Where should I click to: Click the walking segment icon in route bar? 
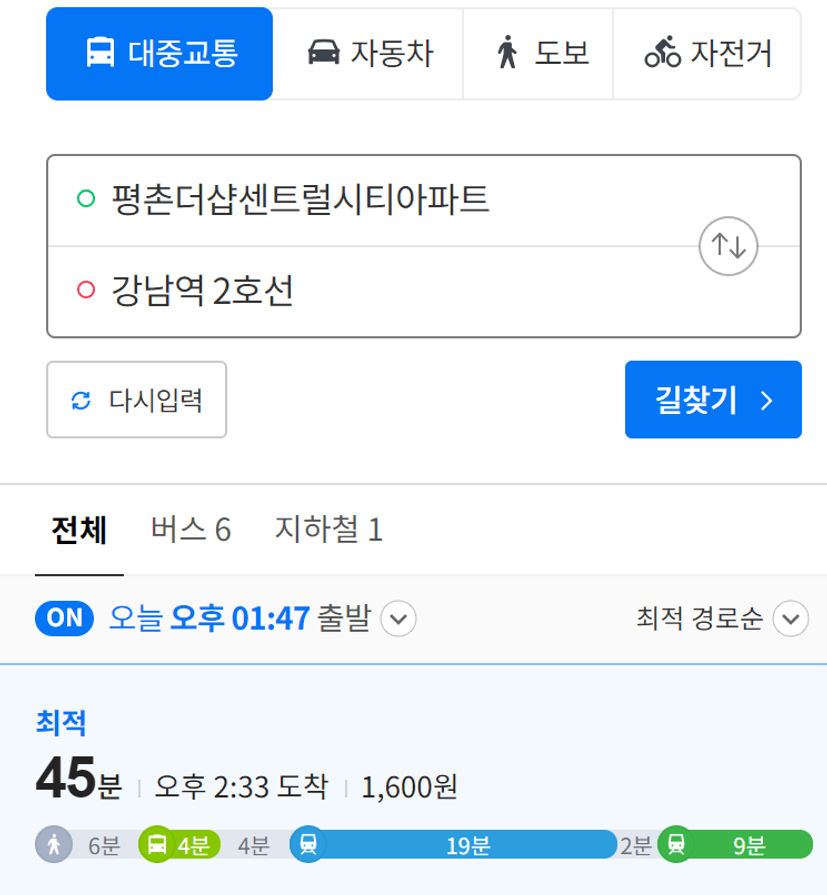[54, 844]
